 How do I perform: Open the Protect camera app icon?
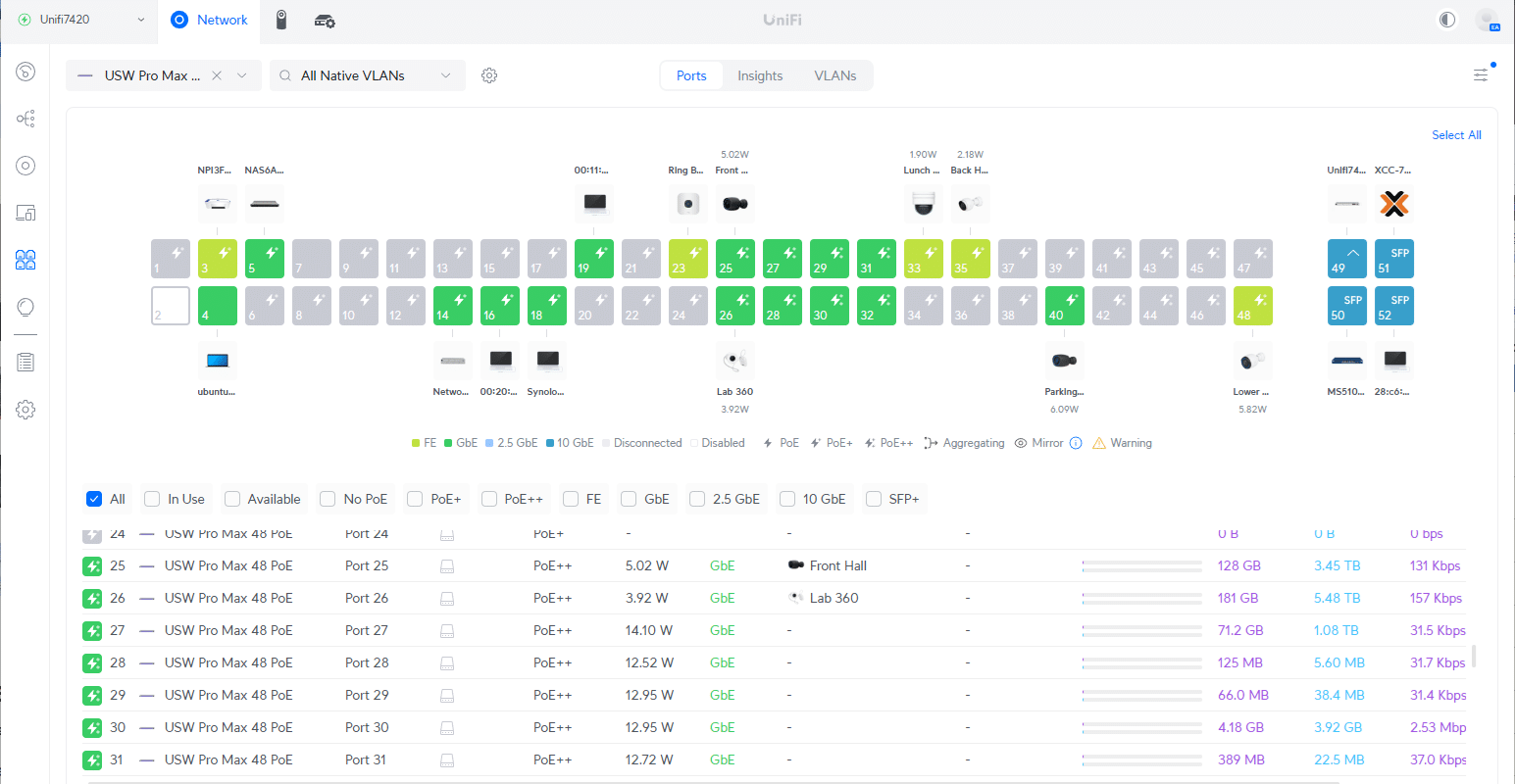281,20
